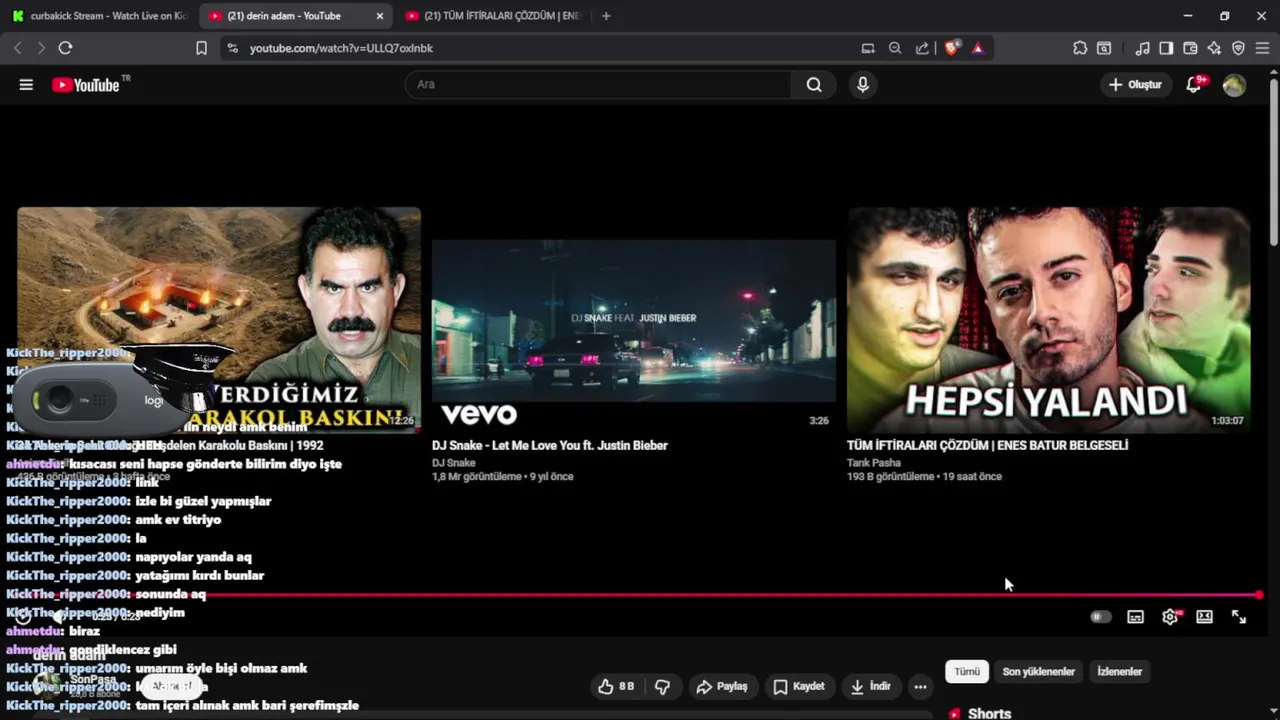The width and height of the screenshot is (1280, 720).
Task: Open a new browser tab
Action: (x=606, y=16)
